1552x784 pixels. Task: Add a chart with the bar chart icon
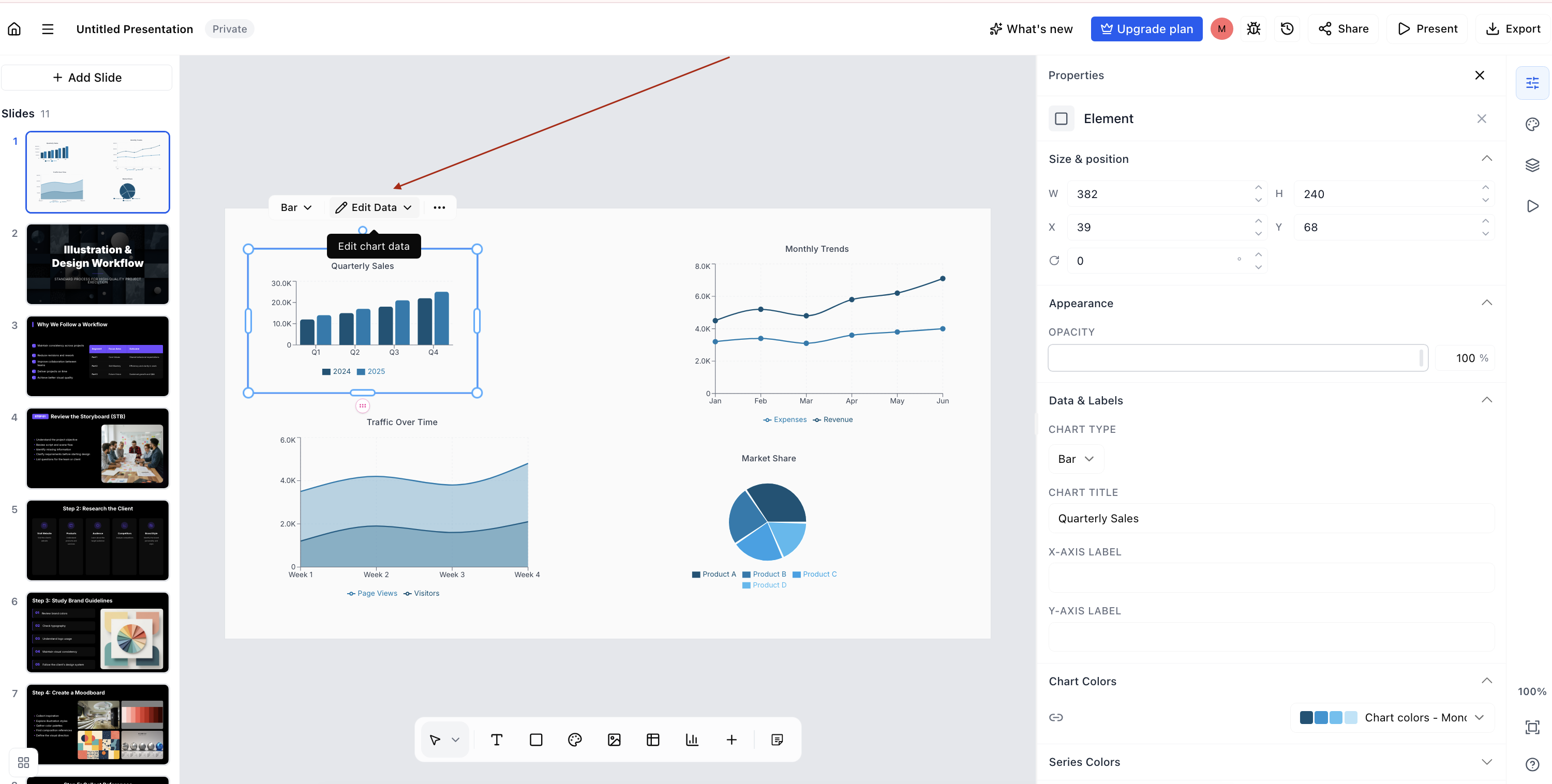point(692,740)
